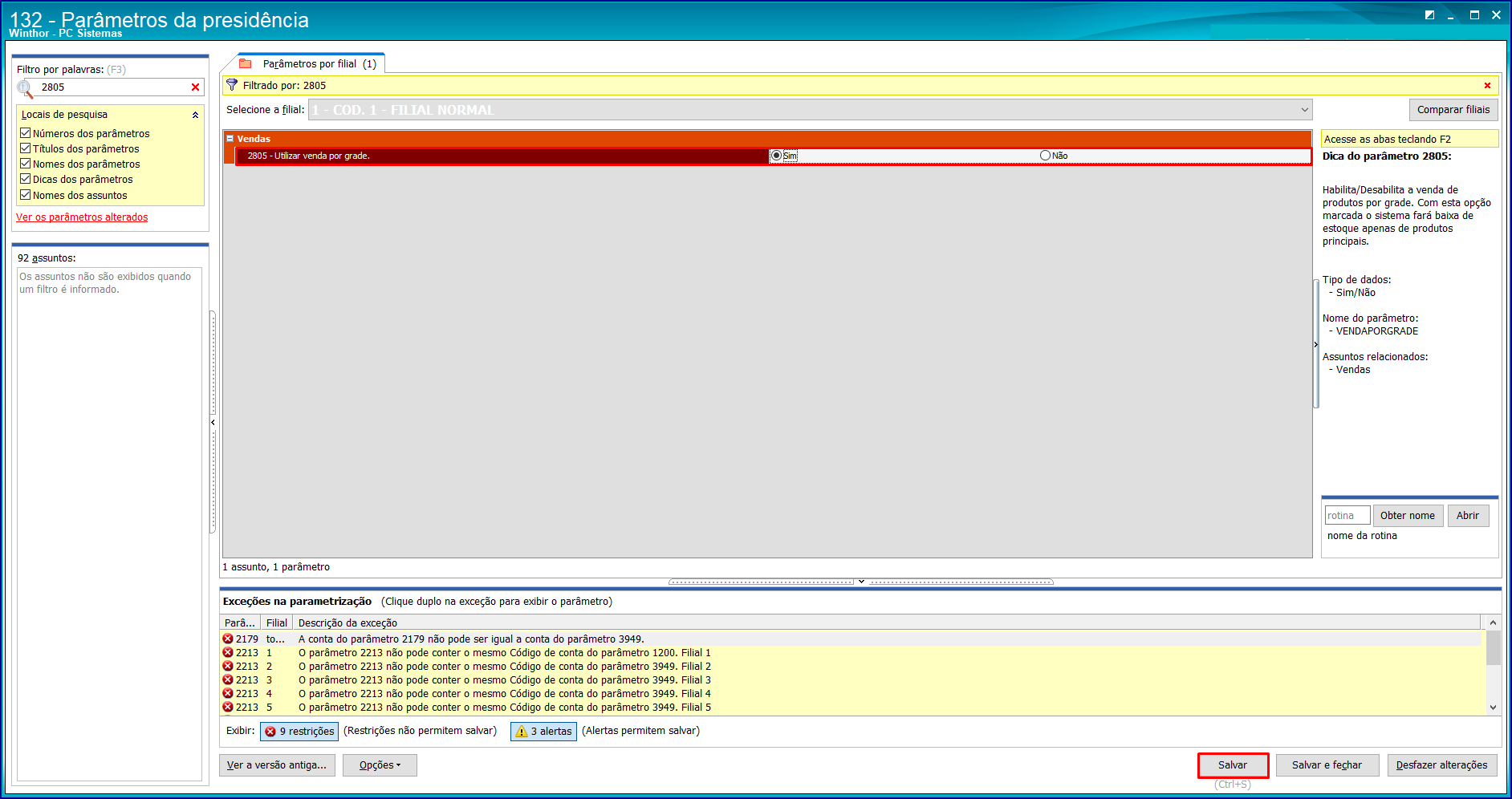
Task: Click the 'Abrir' routine button
Action: (x=1468, y=516)
